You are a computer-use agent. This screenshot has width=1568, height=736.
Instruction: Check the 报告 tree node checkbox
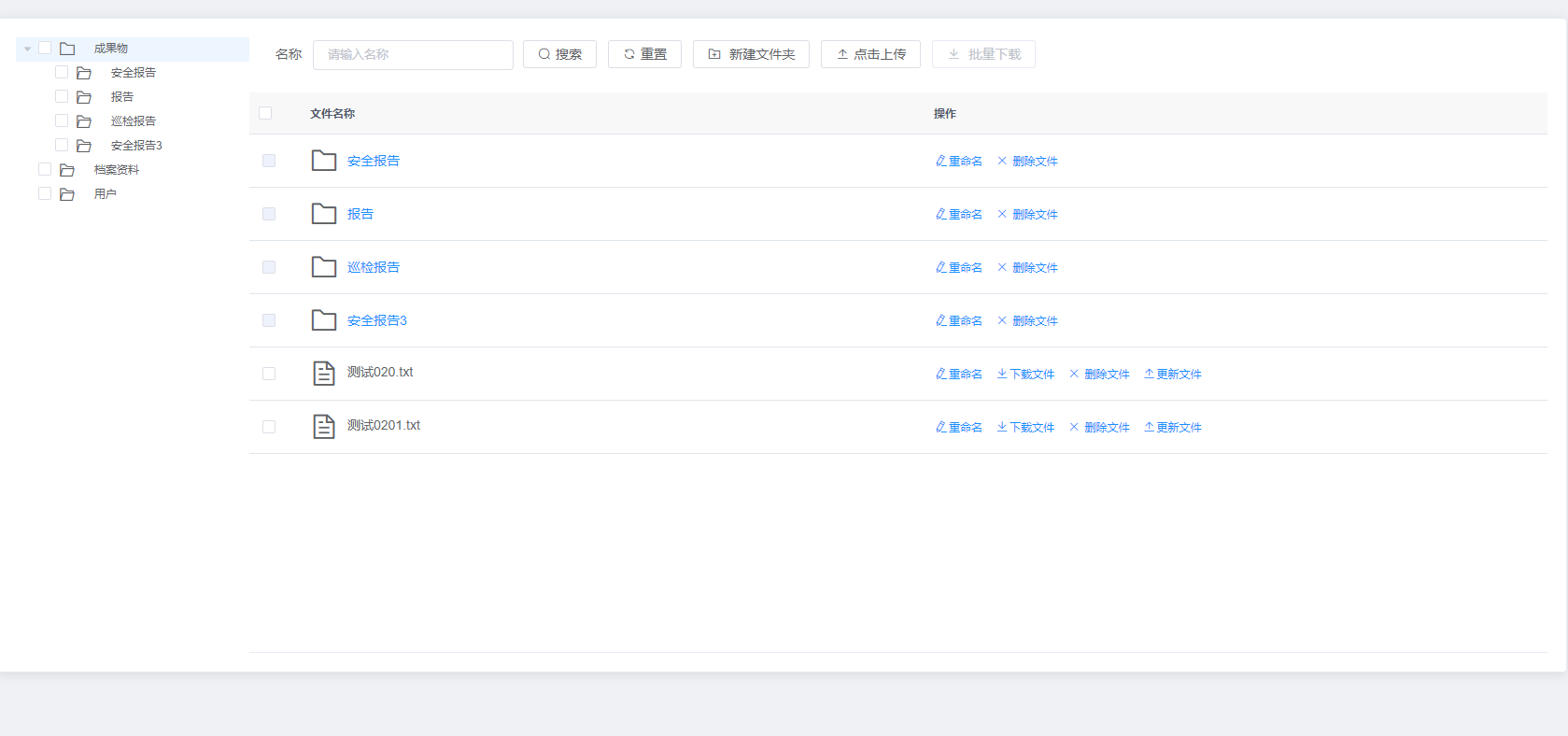[x=62, y=96]
